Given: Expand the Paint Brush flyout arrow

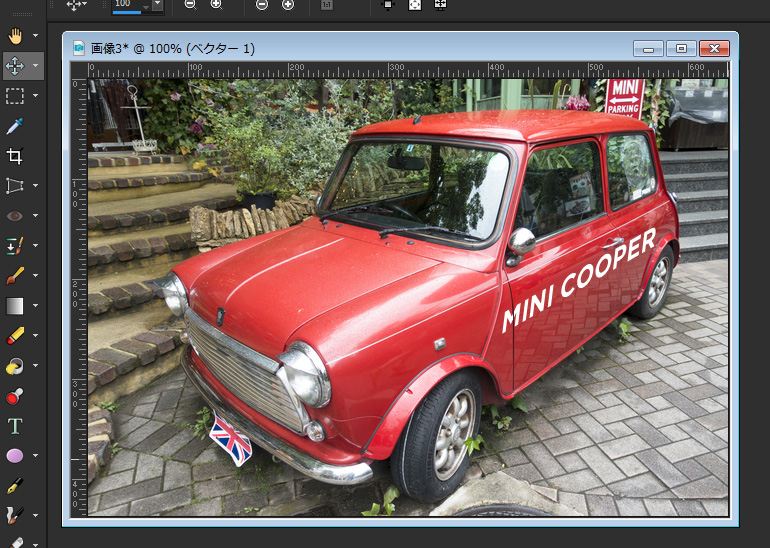Looking at the screenshot, I should 35,275.
